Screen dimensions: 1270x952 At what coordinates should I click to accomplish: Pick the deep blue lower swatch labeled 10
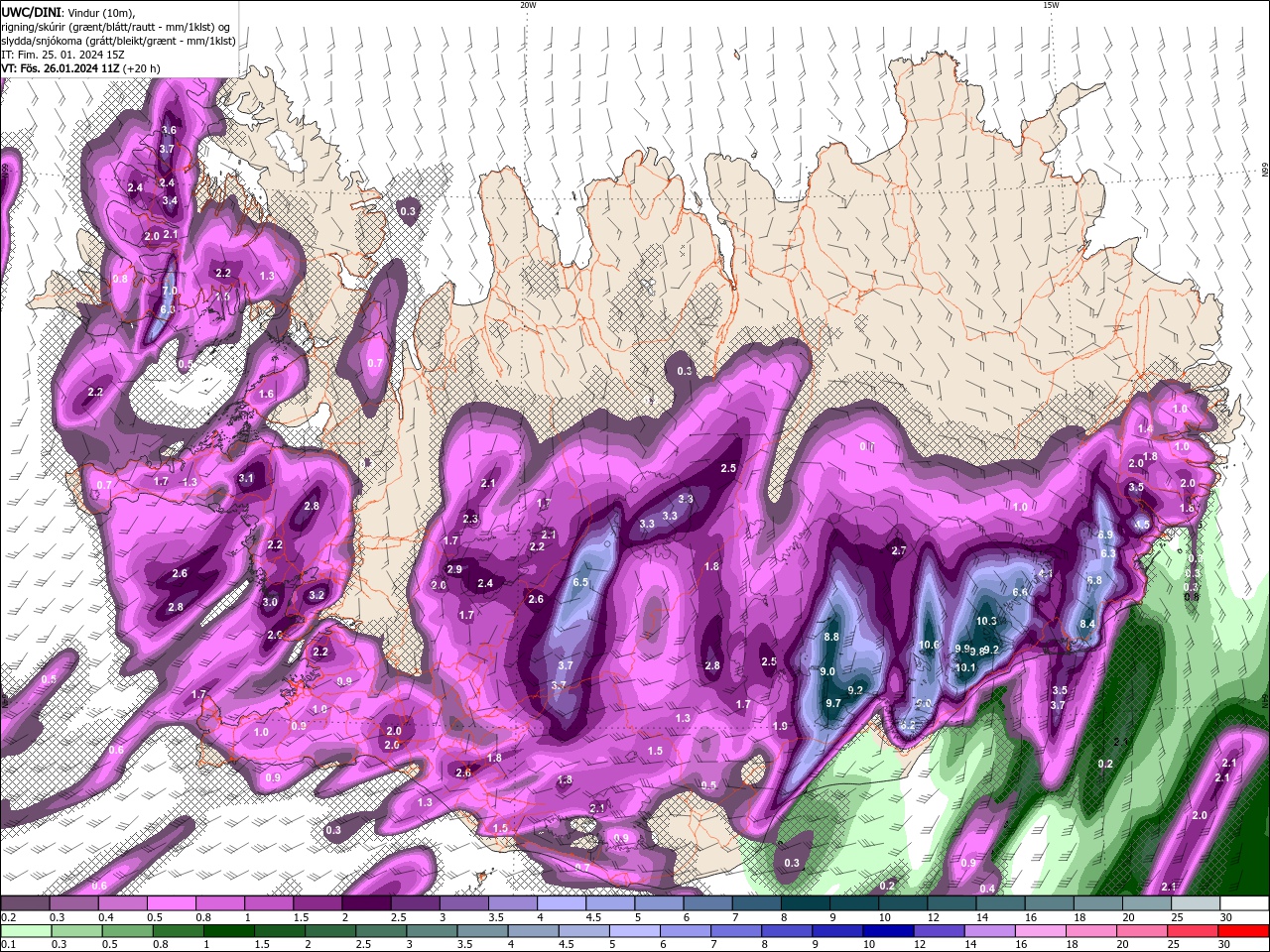[x=888, y=931]
